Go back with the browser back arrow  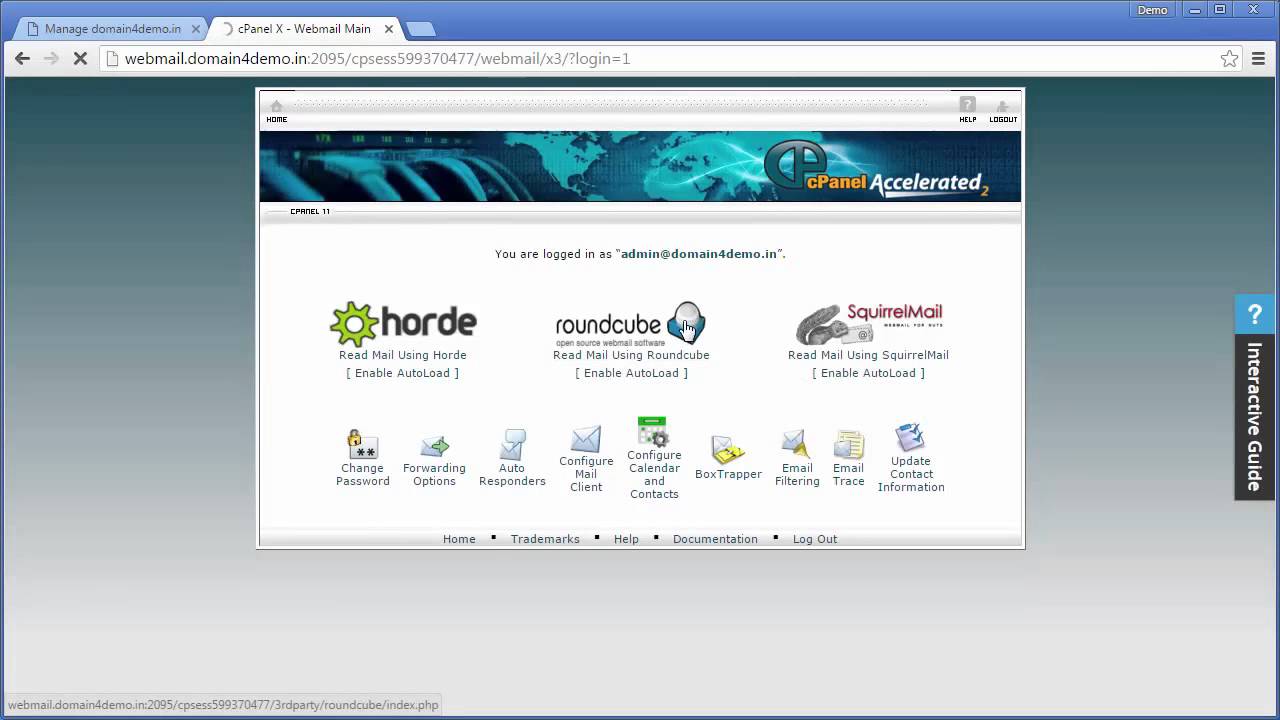22,59
